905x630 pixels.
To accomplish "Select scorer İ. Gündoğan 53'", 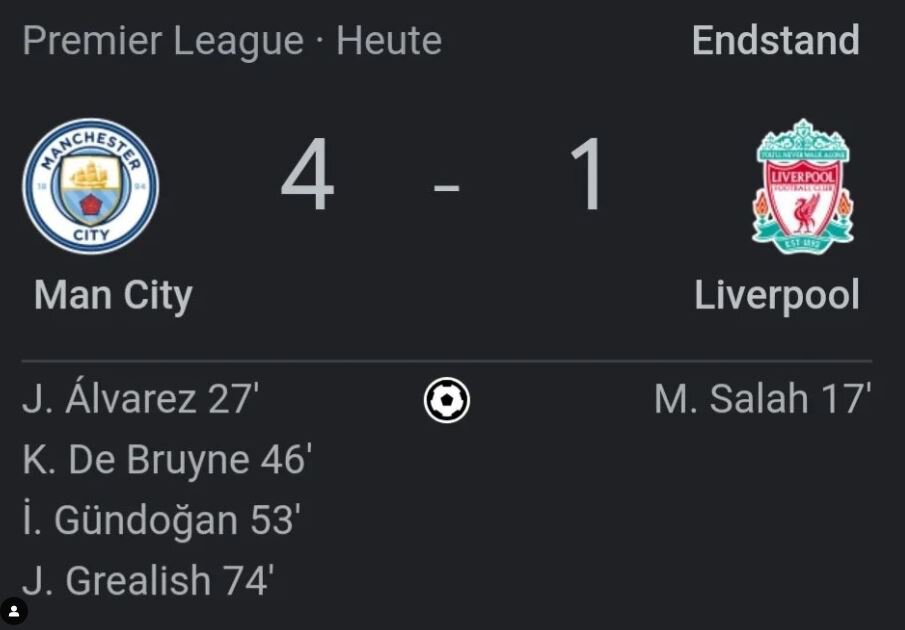I will click(162, 519).
